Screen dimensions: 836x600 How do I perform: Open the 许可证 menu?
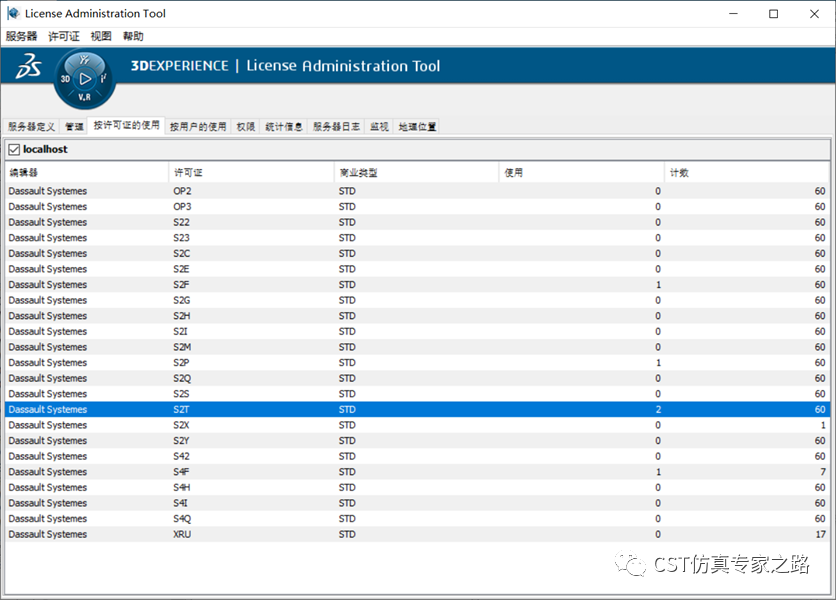click(64, 36)
